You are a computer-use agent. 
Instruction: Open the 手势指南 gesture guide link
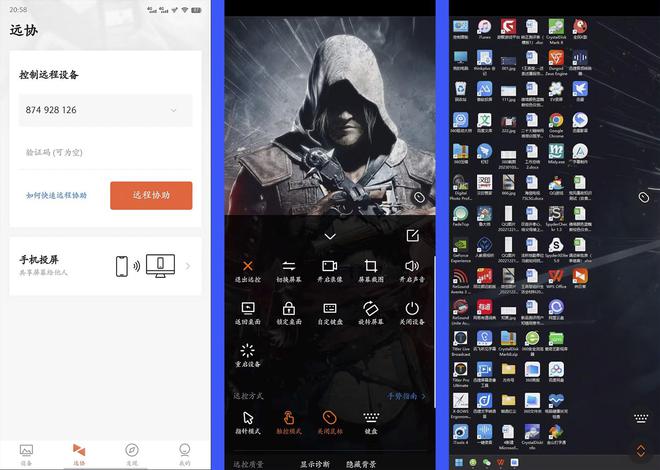[x=406, y=396]
